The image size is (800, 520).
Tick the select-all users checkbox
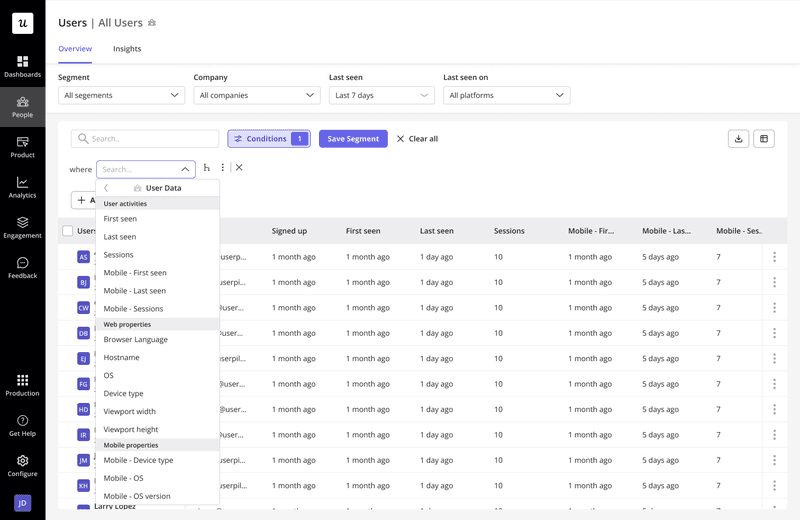pyautogui.click(x=68, y=231)
